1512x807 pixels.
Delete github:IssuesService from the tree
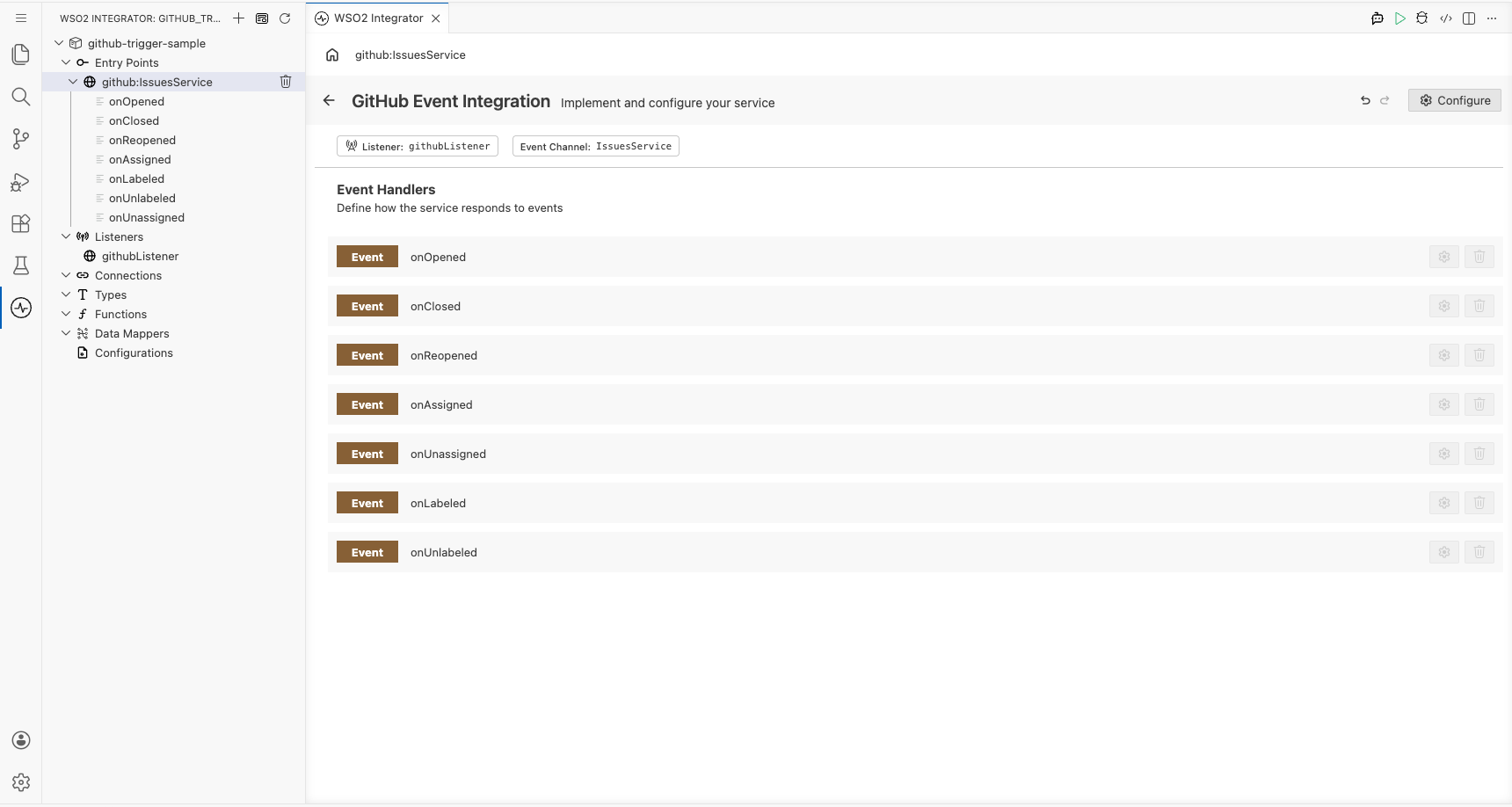pyautogui.click(x=286, y=82)
